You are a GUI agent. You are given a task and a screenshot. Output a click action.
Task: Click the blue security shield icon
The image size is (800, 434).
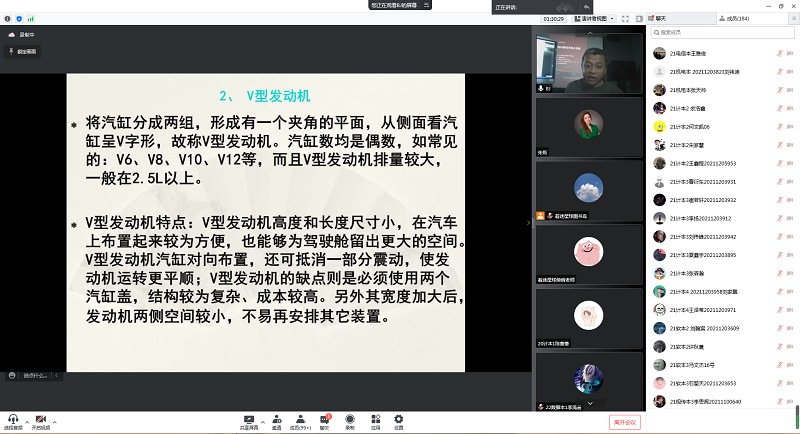(x=19, y=18)
